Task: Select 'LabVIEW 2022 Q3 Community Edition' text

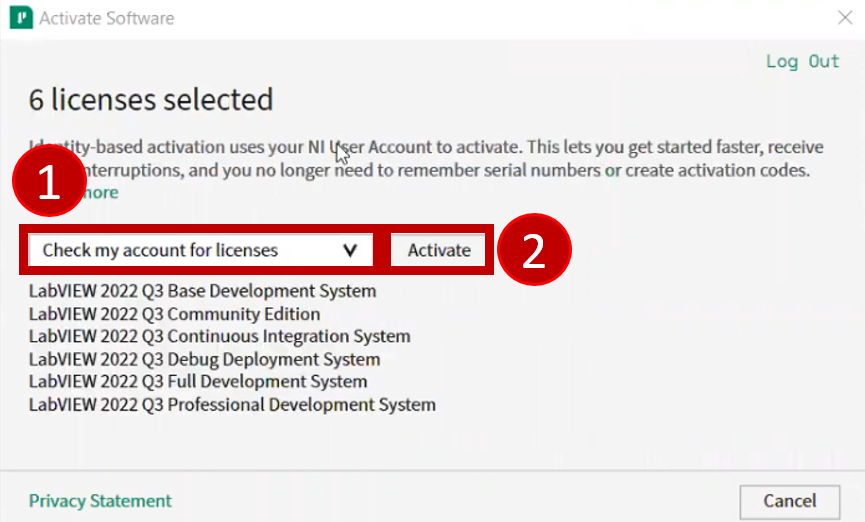Action: tap(174, 314)
